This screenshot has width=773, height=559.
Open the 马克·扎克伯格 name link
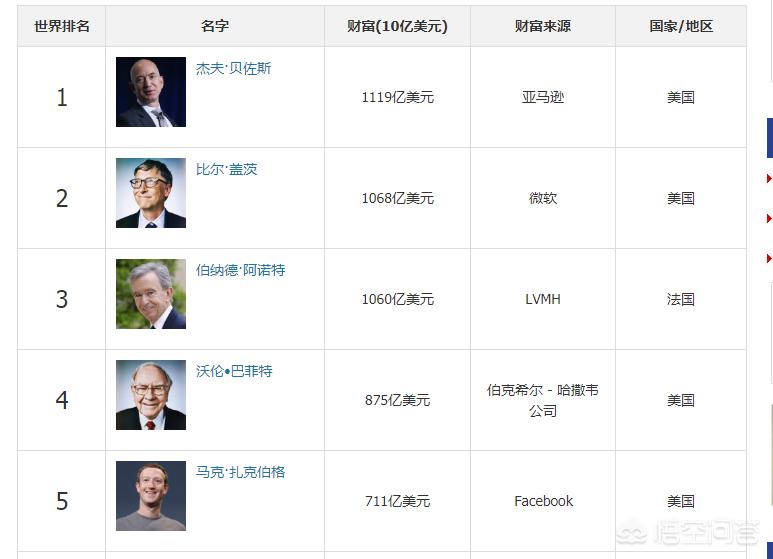coord(240,472)
